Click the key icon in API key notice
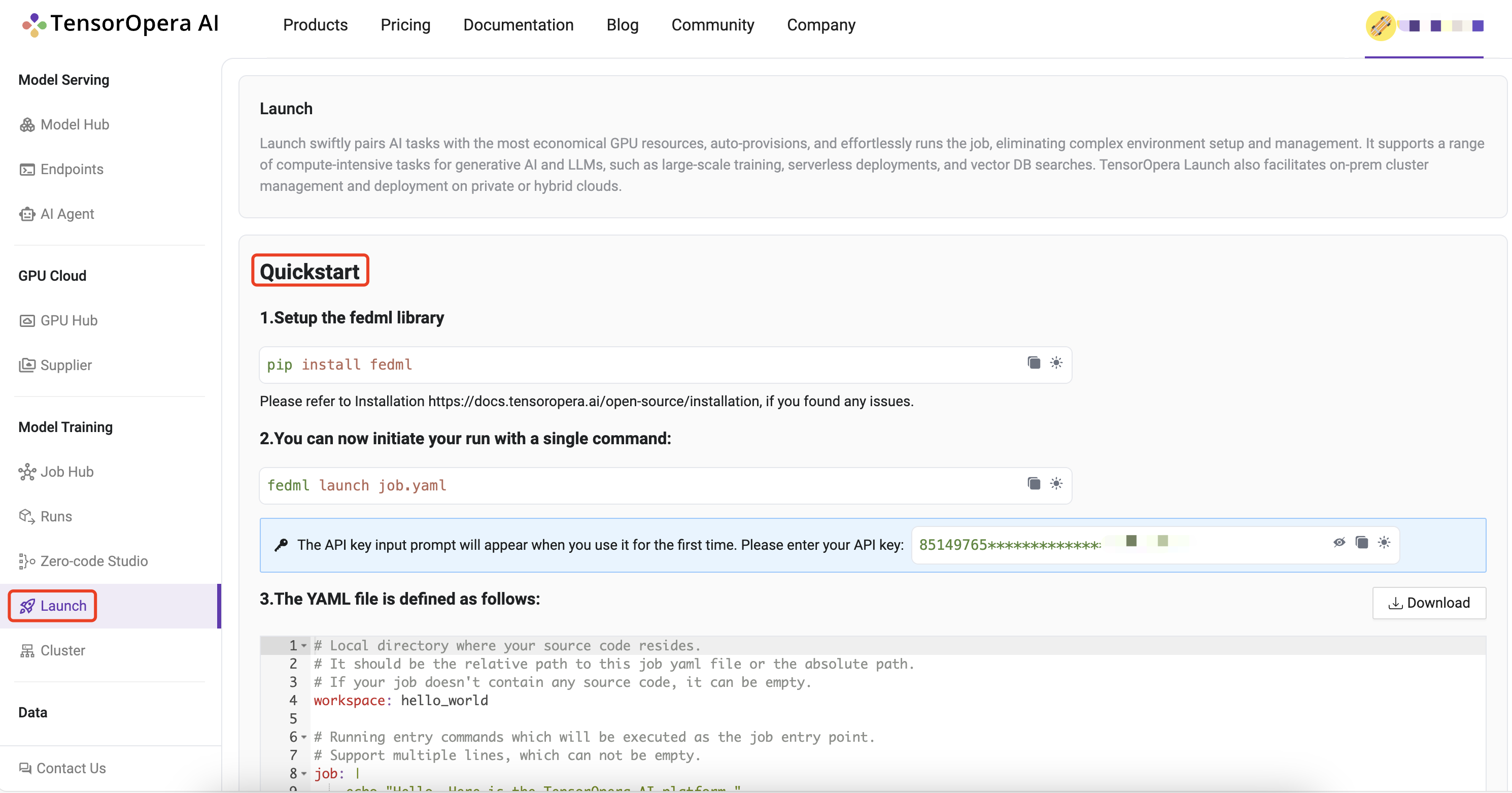The height and width of the screenshot is (793, 1512). coord(281,545)
